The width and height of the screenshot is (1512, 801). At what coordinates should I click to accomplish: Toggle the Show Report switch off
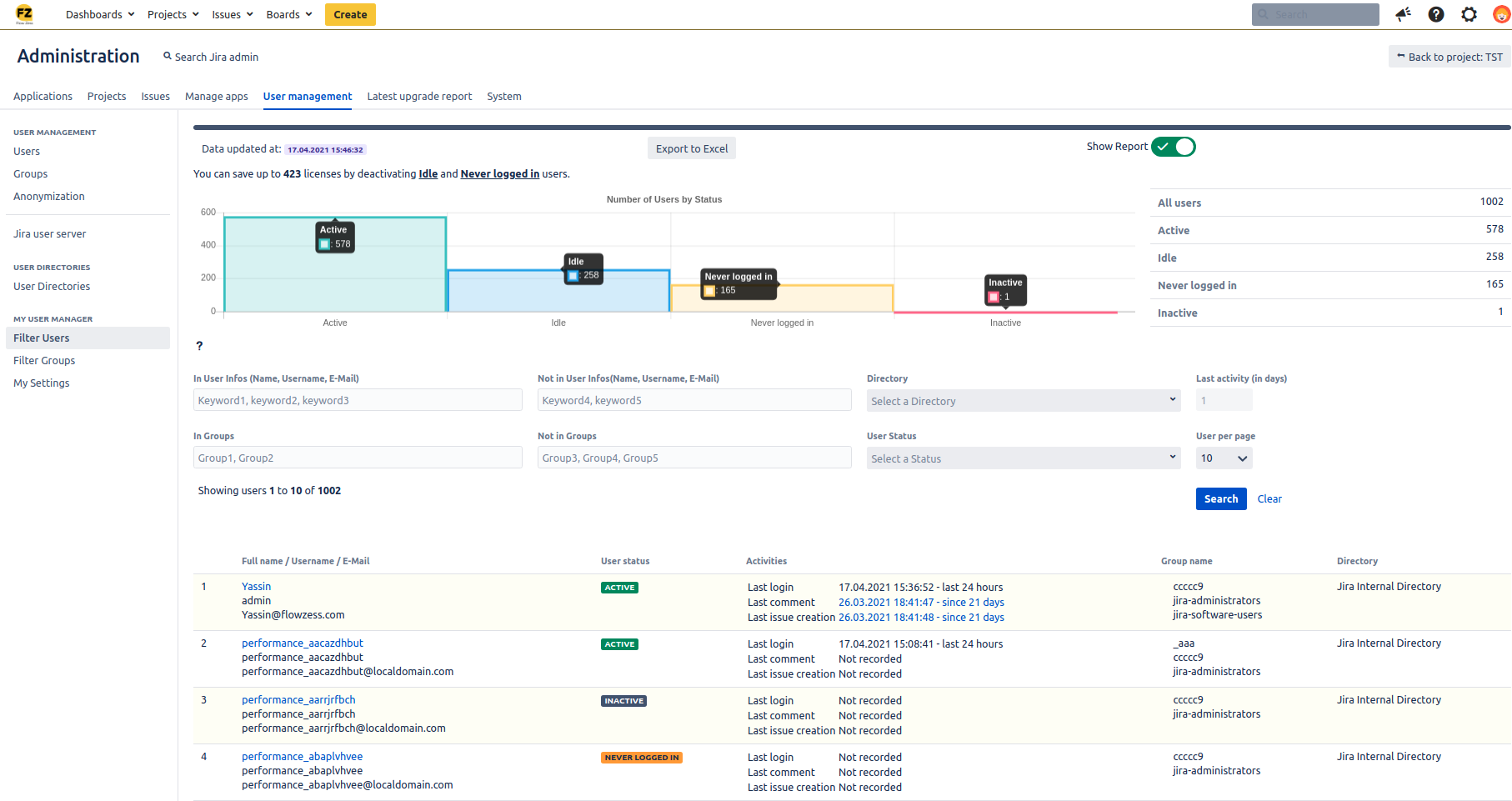point(1174,147)
